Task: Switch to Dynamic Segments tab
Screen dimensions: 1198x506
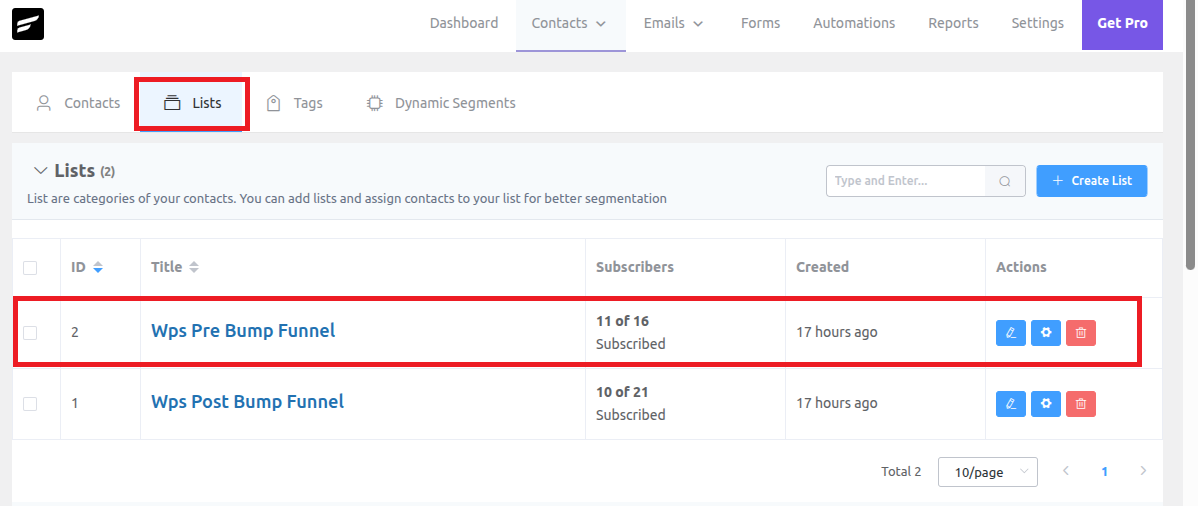Action: point(441,103)
